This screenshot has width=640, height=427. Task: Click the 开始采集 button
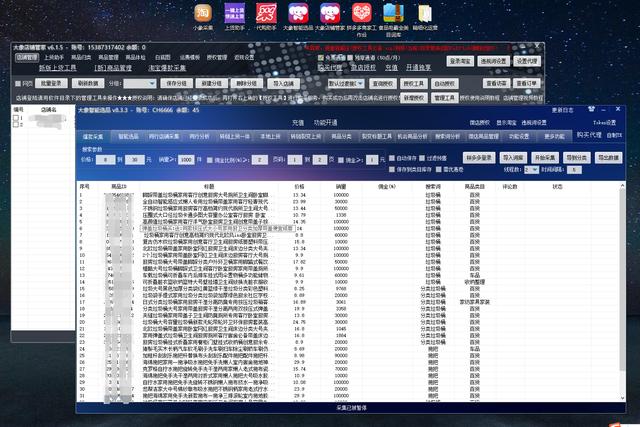pos(547,158)
